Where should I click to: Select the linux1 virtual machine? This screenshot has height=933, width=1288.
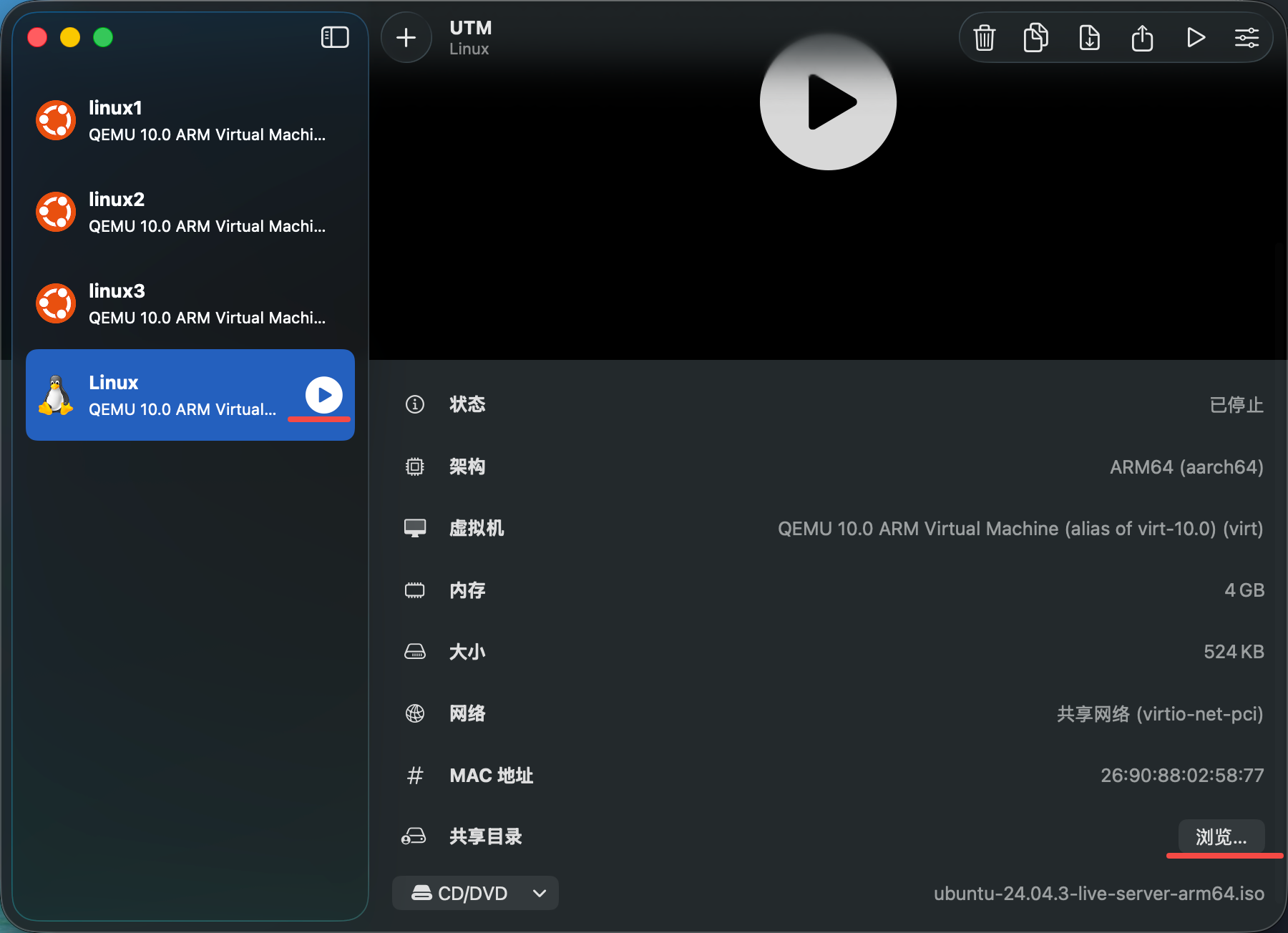pos(190,120)
